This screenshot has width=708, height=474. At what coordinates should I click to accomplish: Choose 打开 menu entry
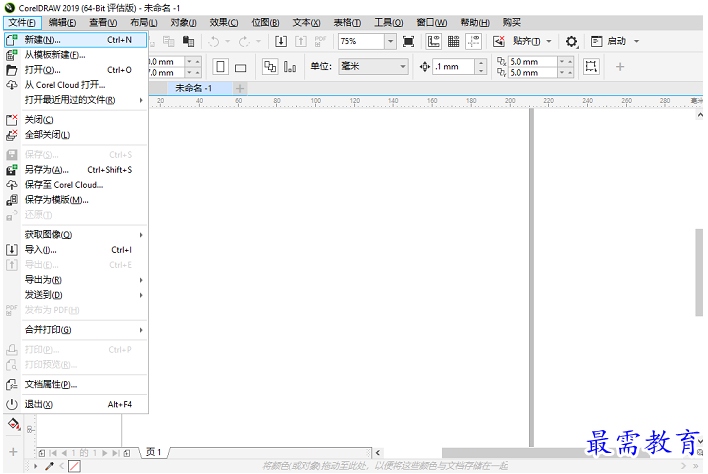pos(75,70)
